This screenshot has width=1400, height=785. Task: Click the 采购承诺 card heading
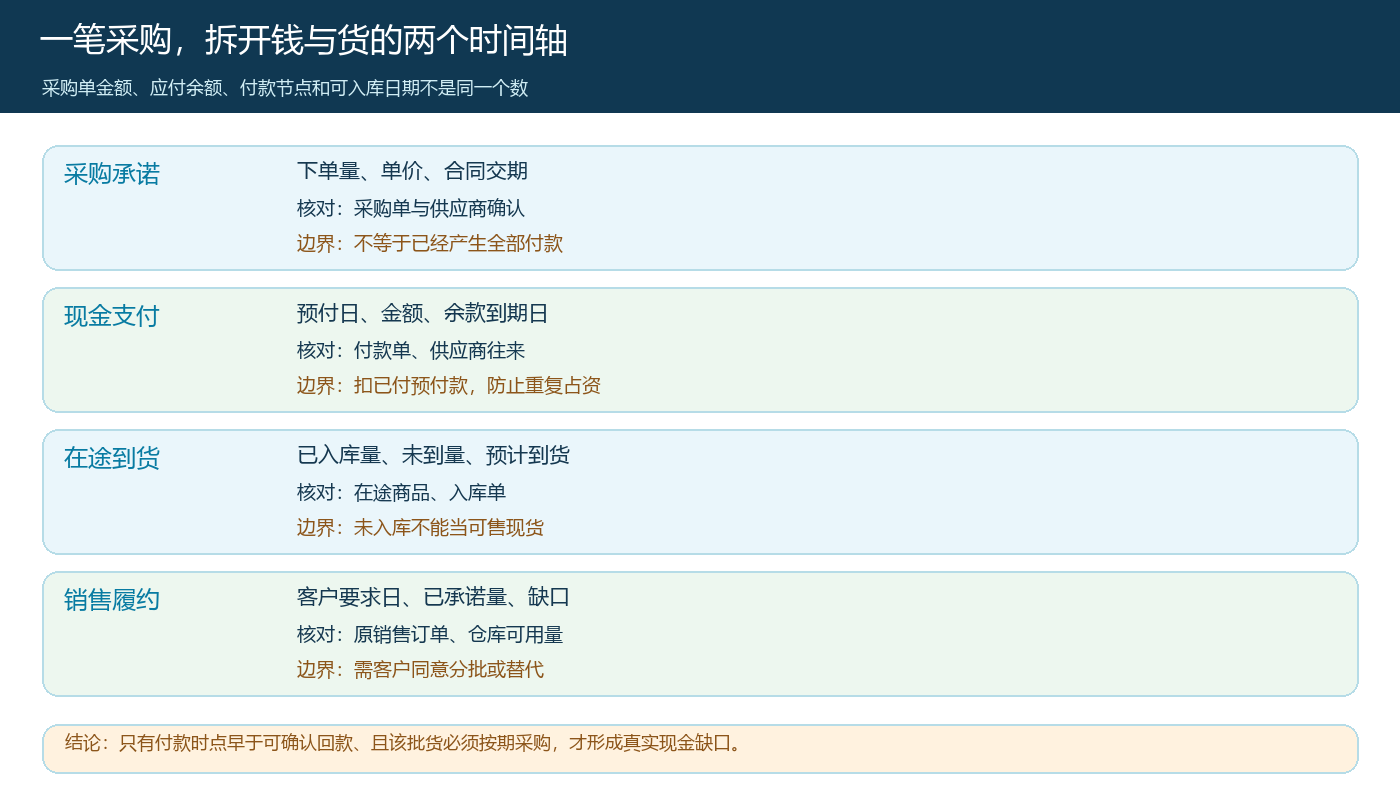point(112,174)
